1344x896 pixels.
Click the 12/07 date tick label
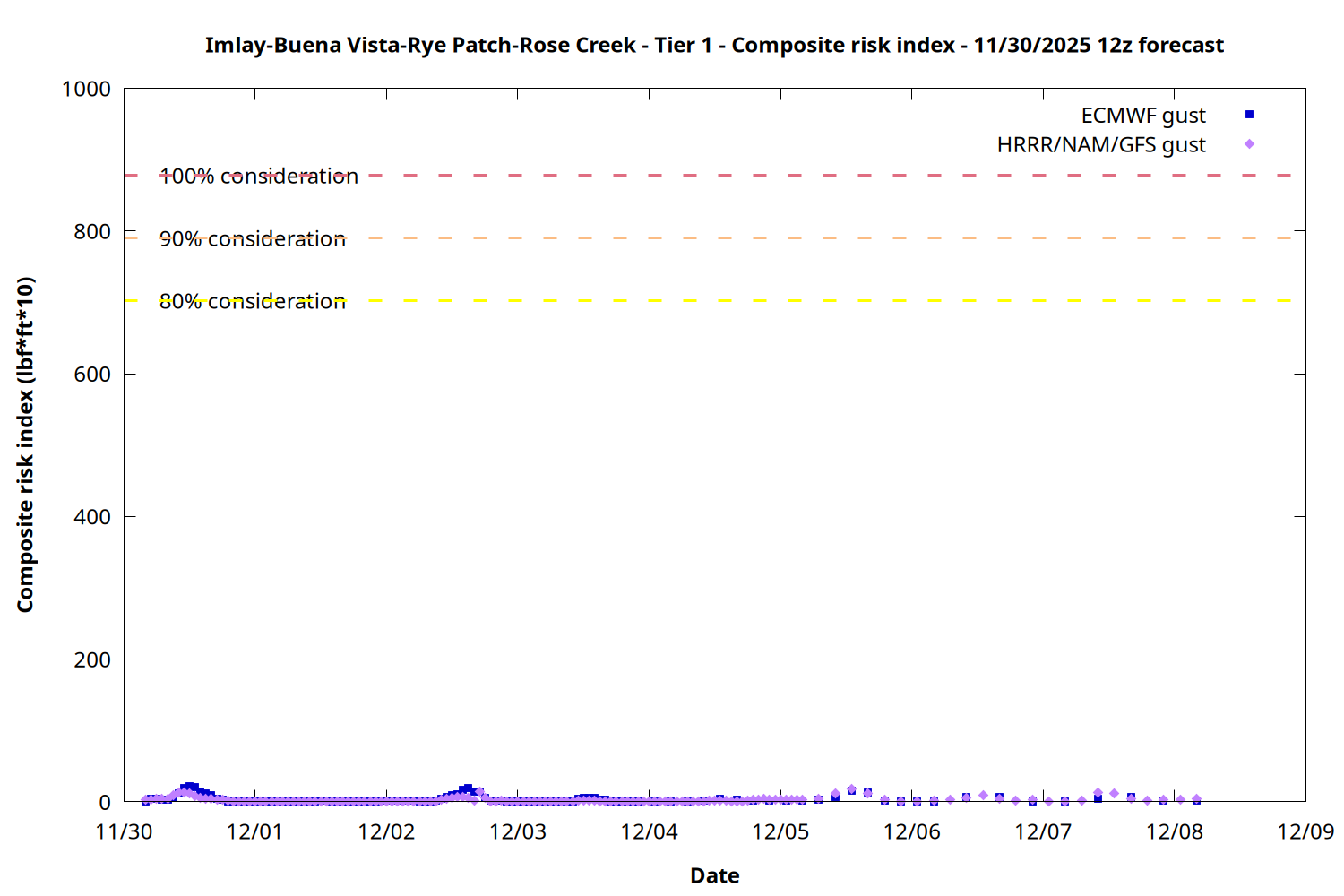tap(1043, 831)
